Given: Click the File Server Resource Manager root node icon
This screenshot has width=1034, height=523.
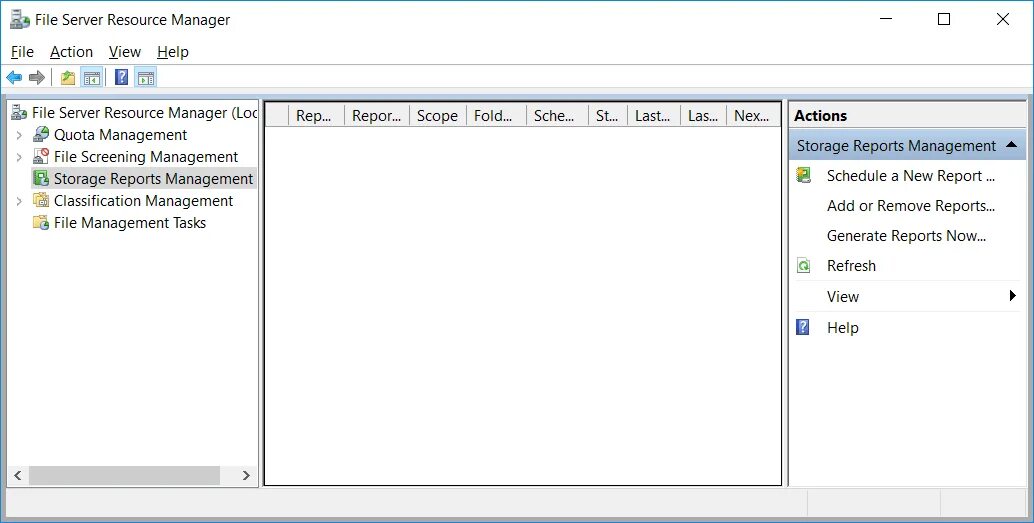Looking at the screenshot, I should 20,113.
